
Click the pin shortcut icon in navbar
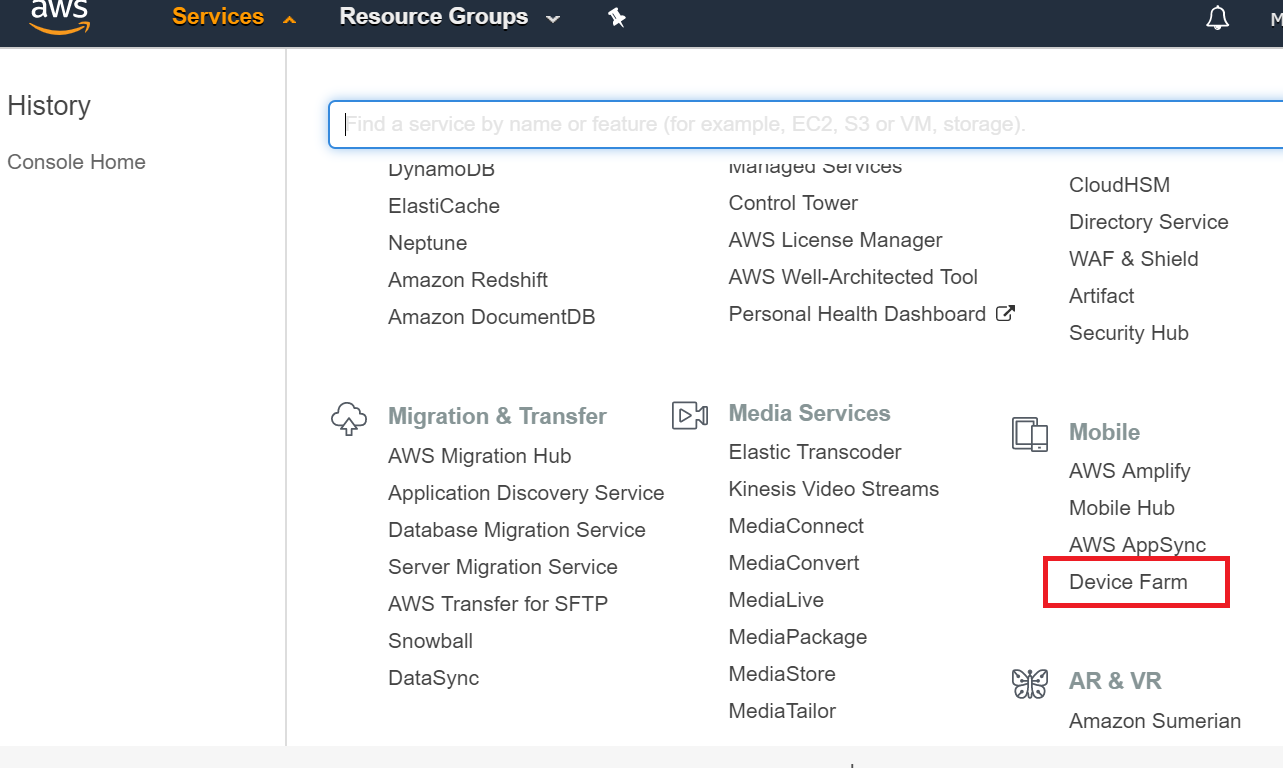(617, 18)
